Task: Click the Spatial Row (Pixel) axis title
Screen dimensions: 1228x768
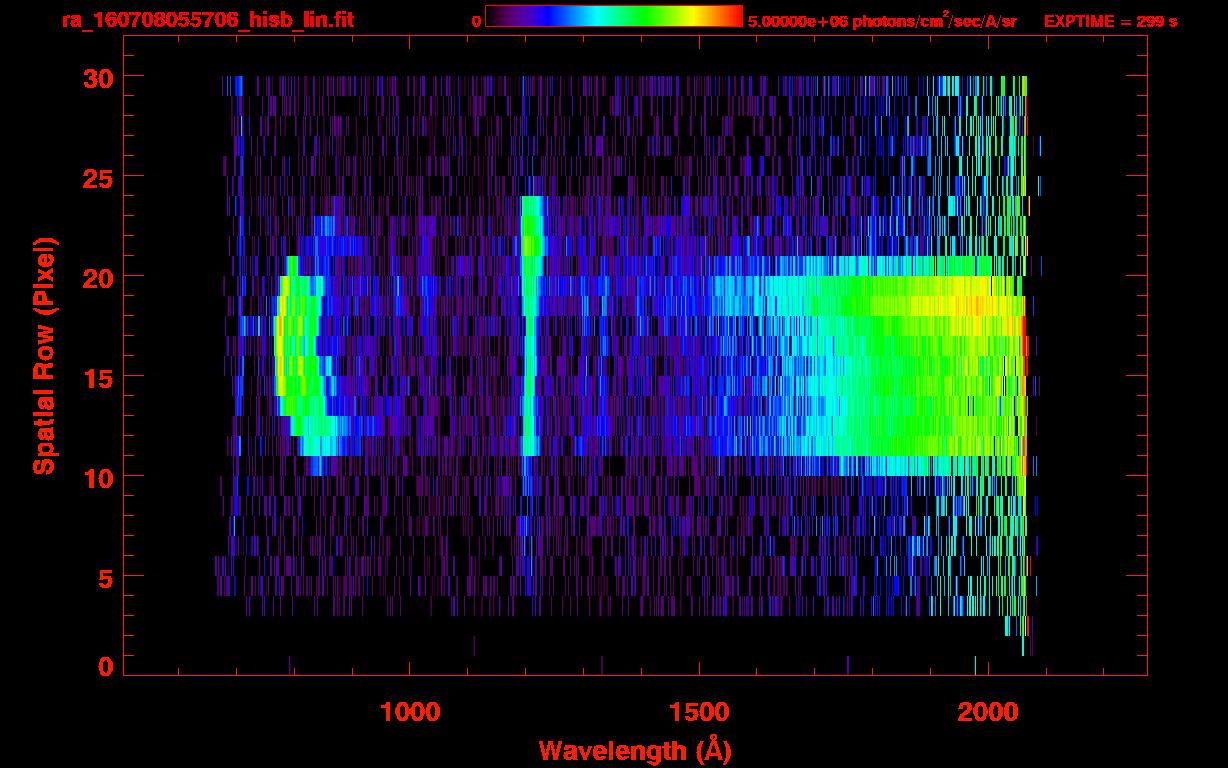Action: coord(43,355)
